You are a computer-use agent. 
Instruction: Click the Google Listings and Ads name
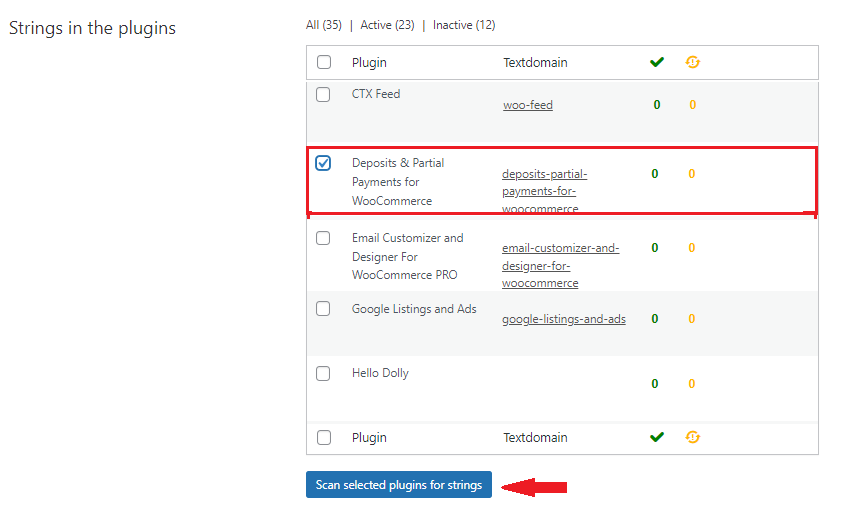pos(414,309)
